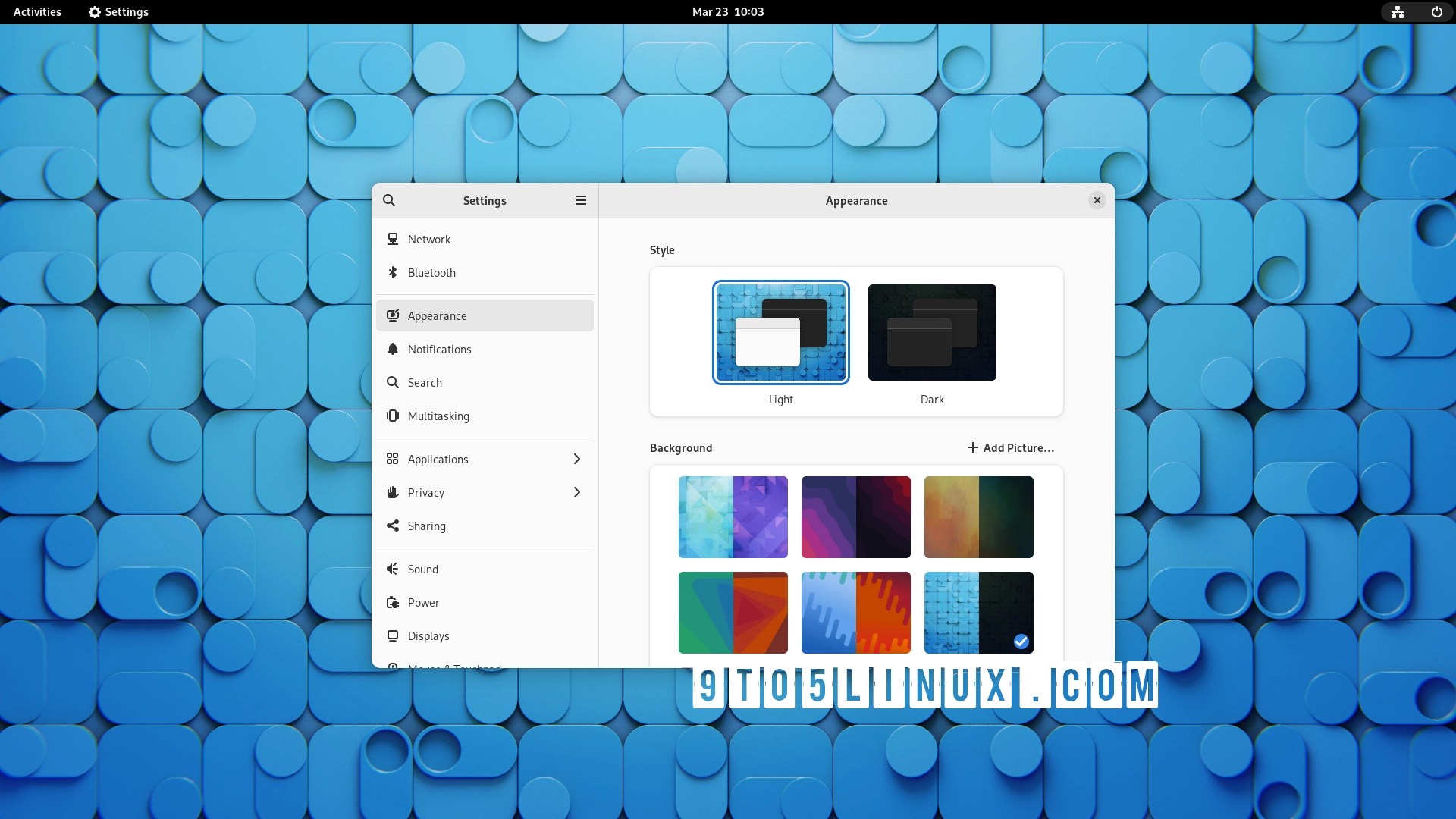Click the Network icon in sidebar
This screenshot has height=819, width=1456.
point(393,239)
